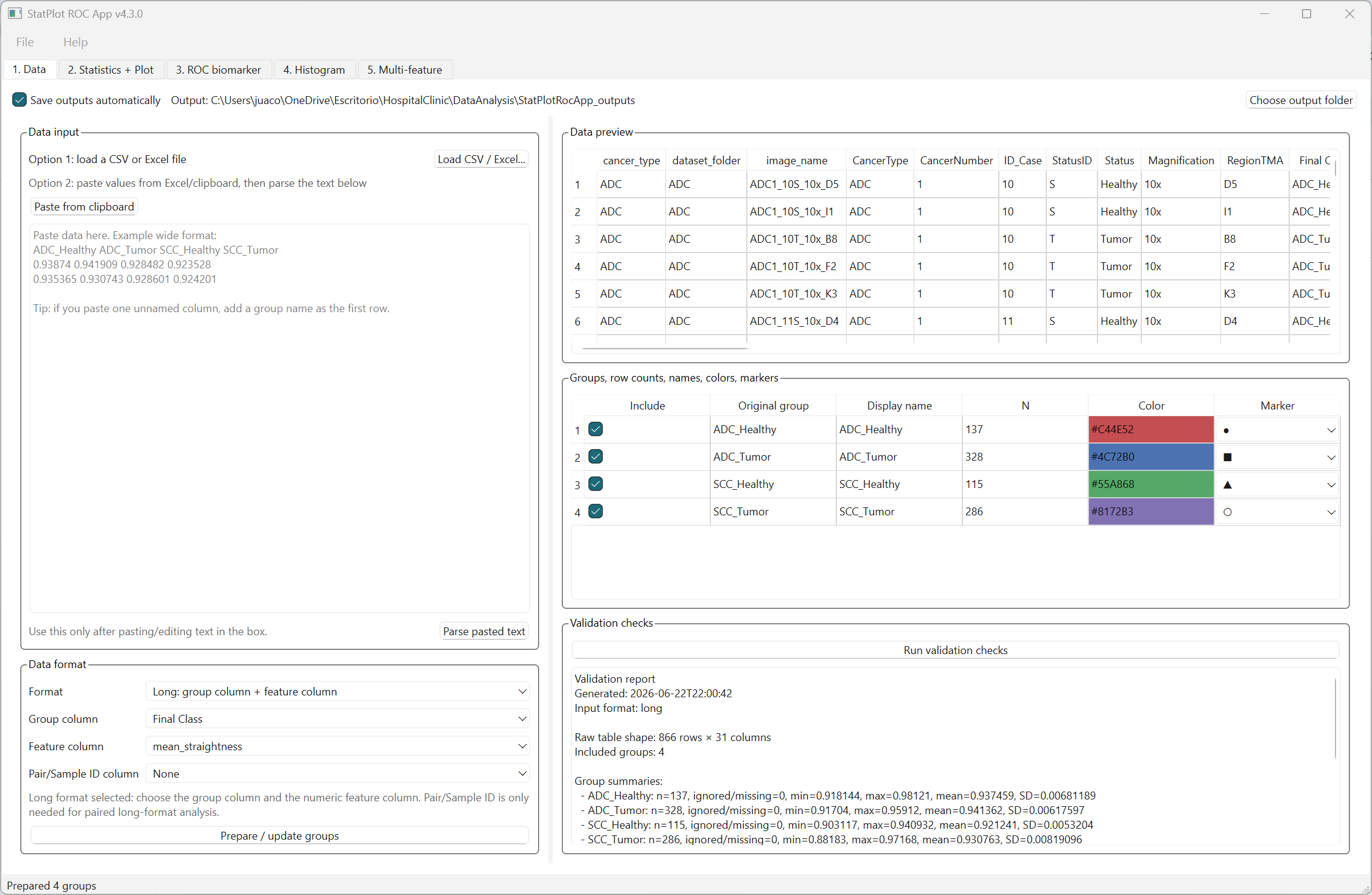This screenshot has width=1372, height=895.
Task: Switch to the 4. Histogram tab
Action: 314,70
